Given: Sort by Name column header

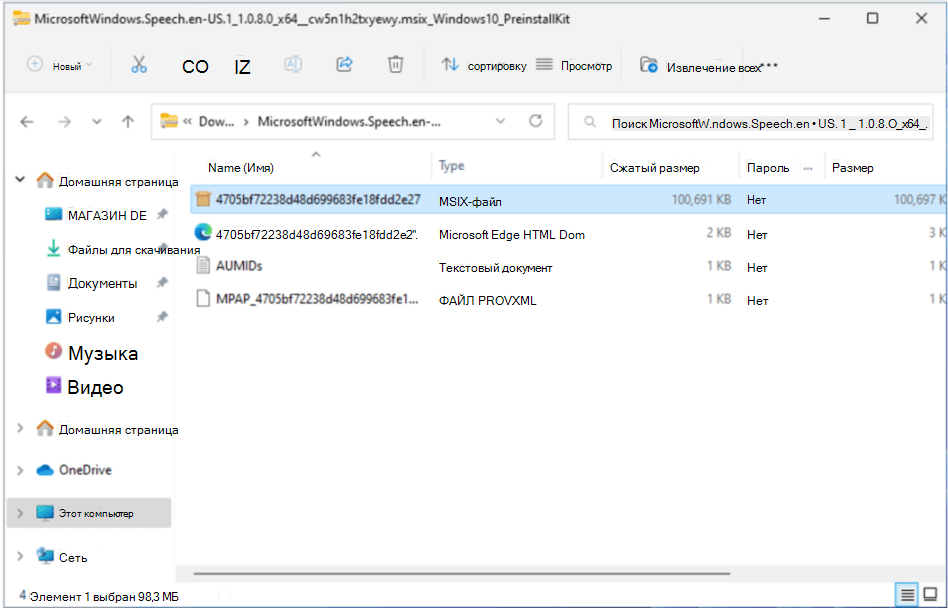Looking at the screenshot, I should pyautogui.click(x=241, y=168).
